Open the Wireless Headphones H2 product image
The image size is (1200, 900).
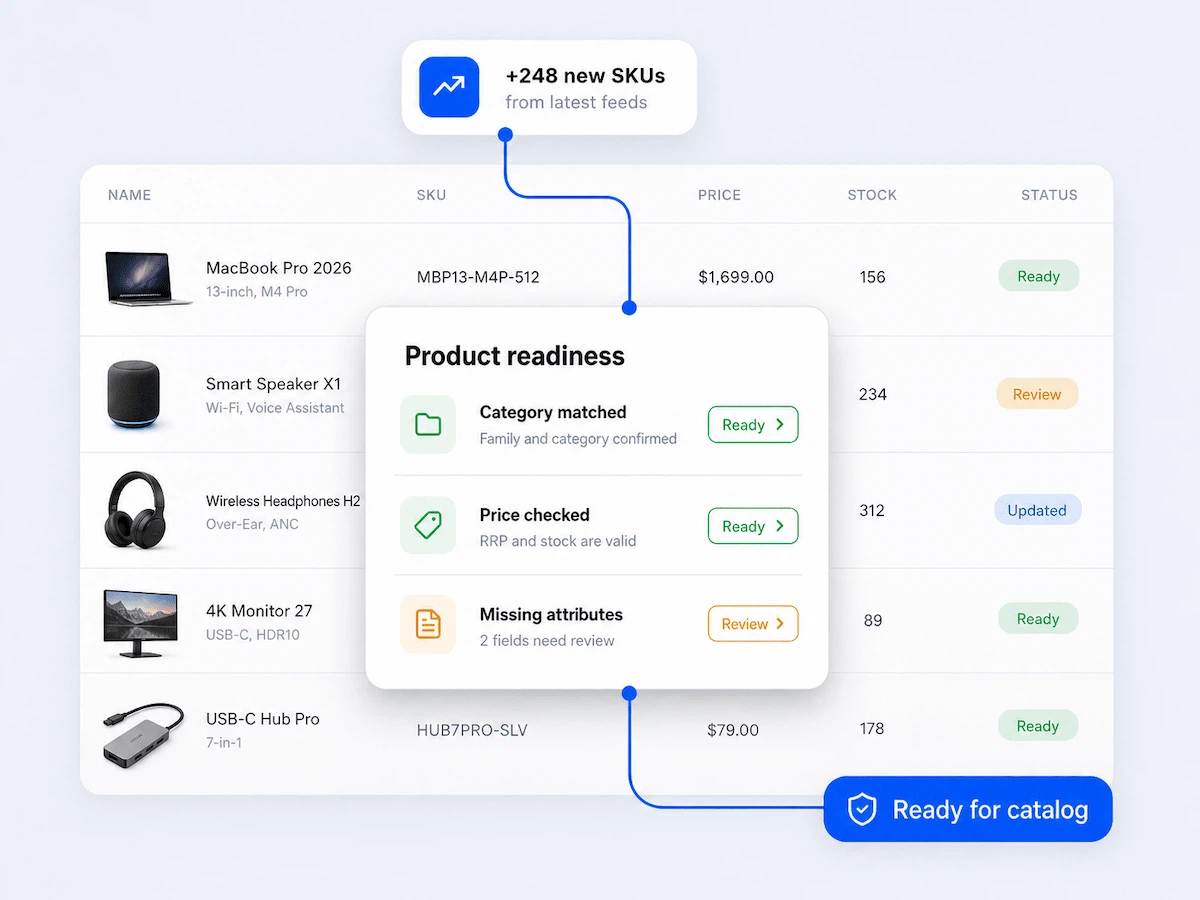pyautogui.click(x=134, y=511)
